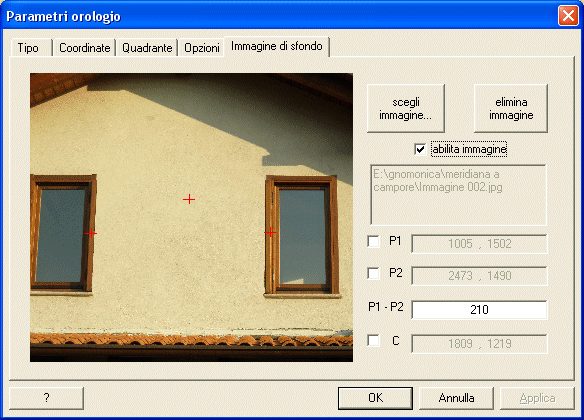Check the C center point checkbox
Viewport: 584px width, 420px height.
[x=373, y=341]
